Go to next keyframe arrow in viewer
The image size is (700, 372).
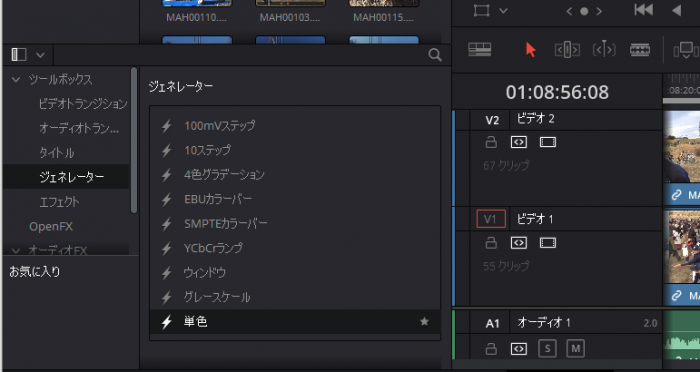pos(599,12)
